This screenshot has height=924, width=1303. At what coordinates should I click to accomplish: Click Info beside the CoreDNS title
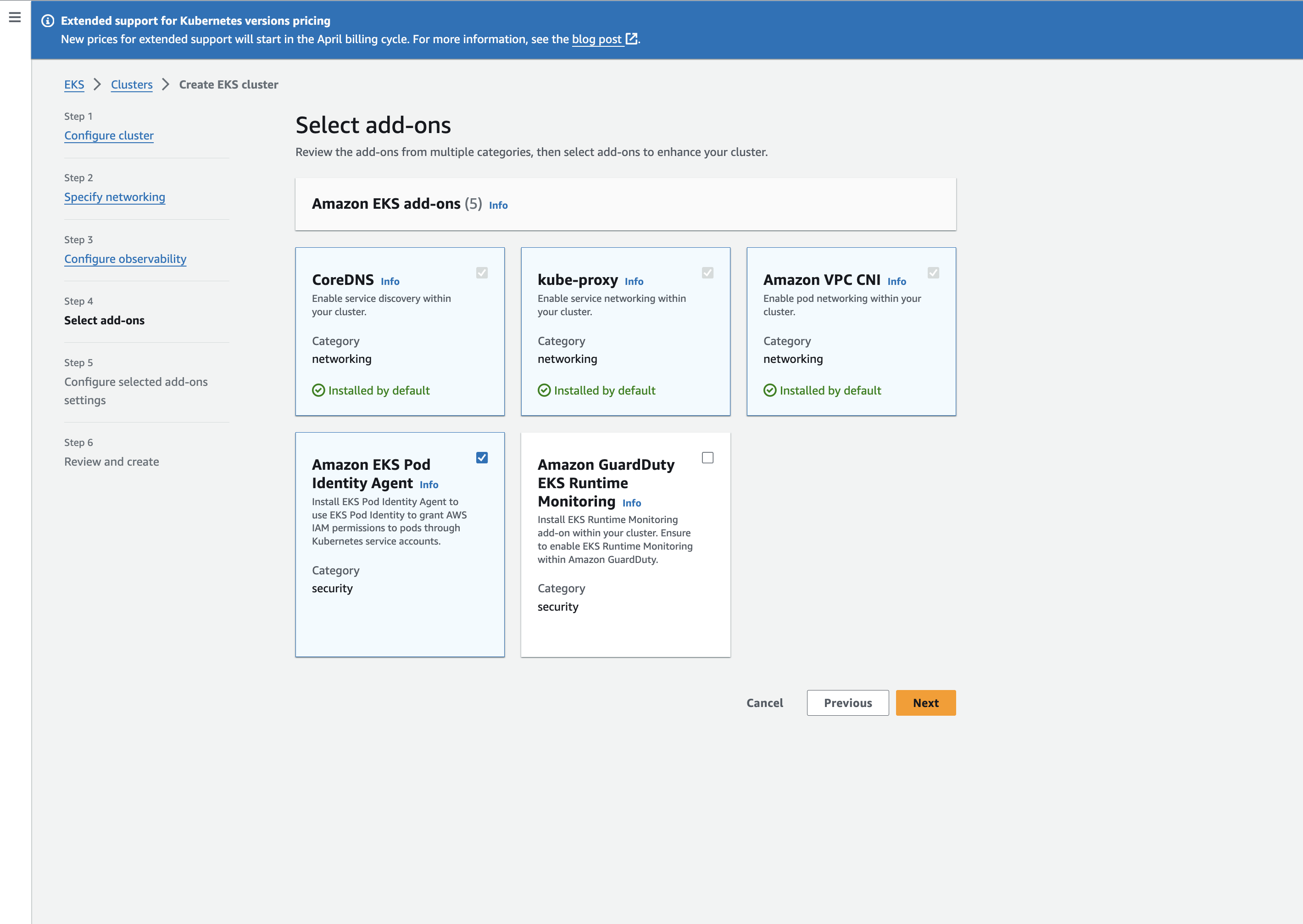[x=390, y=281]
